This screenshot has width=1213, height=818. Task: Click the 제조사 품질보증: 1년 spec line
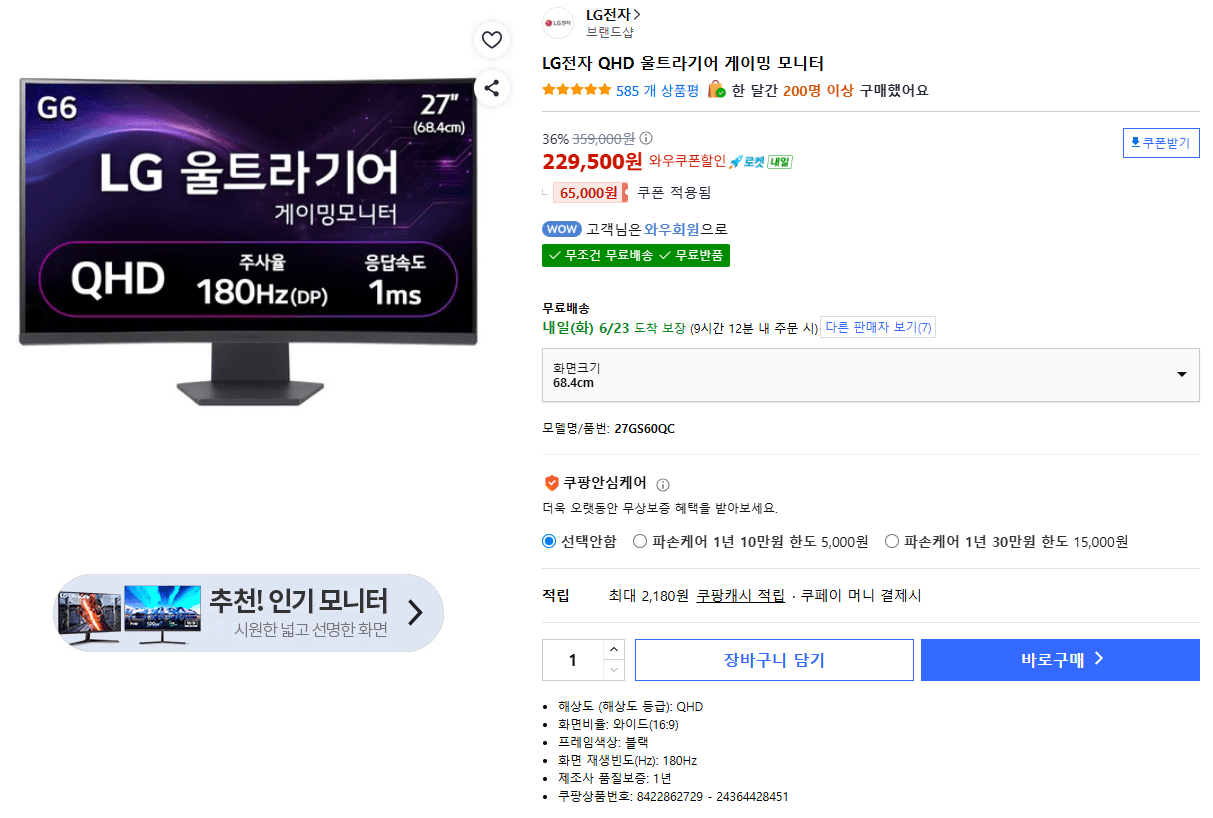tap(614, 779)
